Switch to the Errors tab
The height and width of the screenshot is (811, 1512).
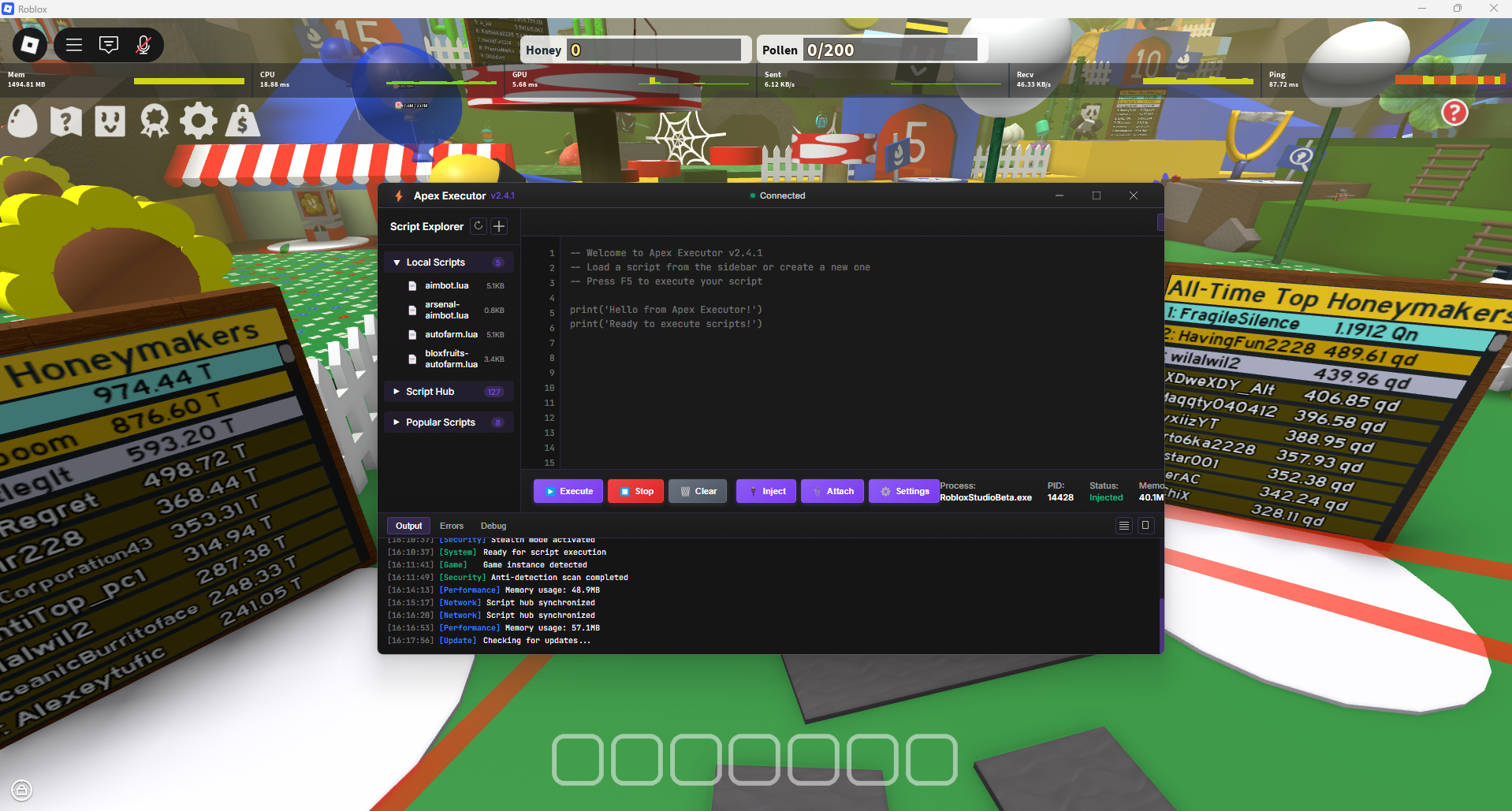(451, 526)
